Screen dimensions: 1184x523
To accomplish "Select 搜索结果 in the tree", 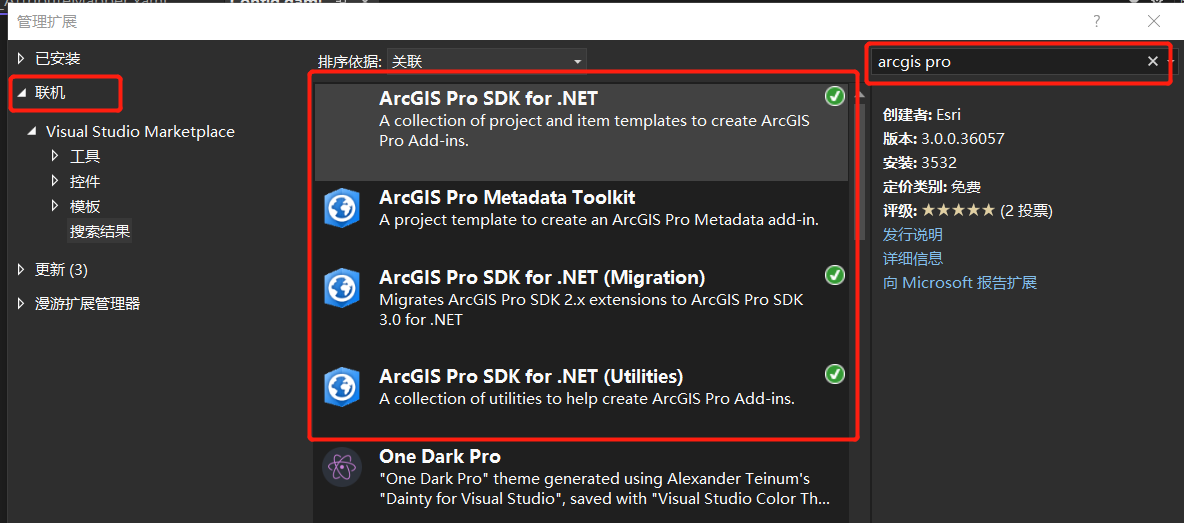I will click(x=100, y=232).
